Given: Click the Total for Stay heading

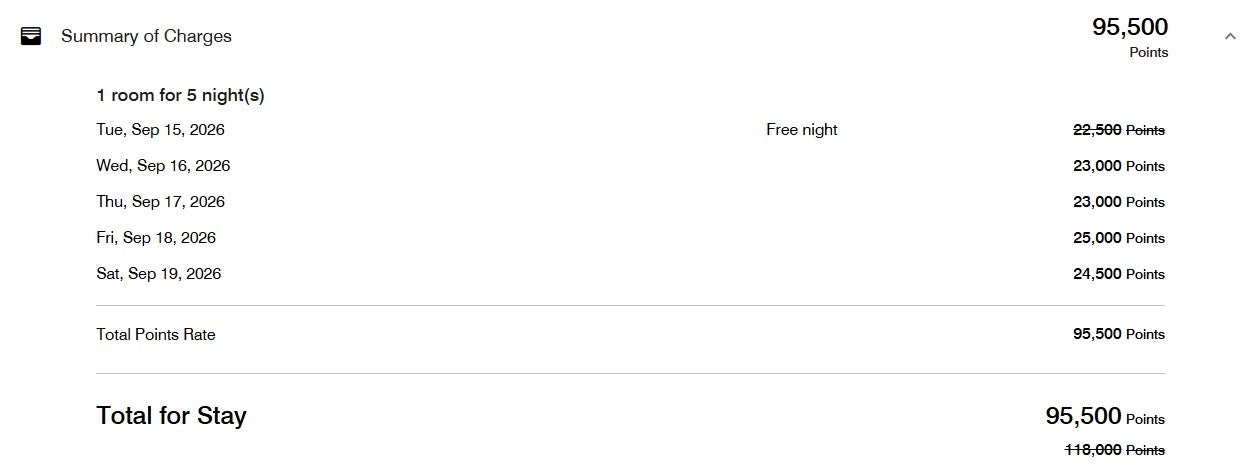Looking at the screenshot, I should click(x=171, y=416).
